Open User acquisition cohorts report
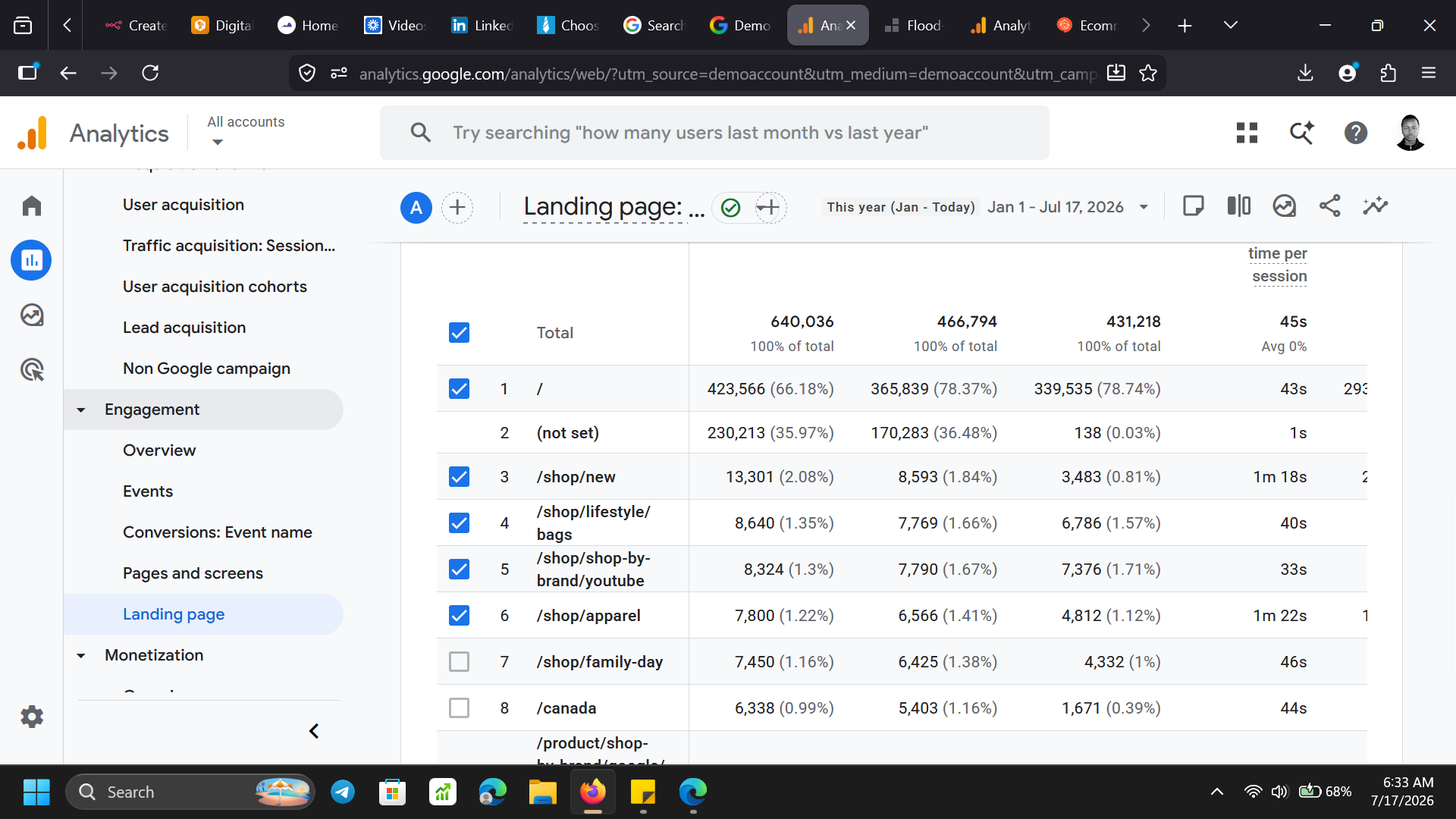 click(x=215, y=287)
